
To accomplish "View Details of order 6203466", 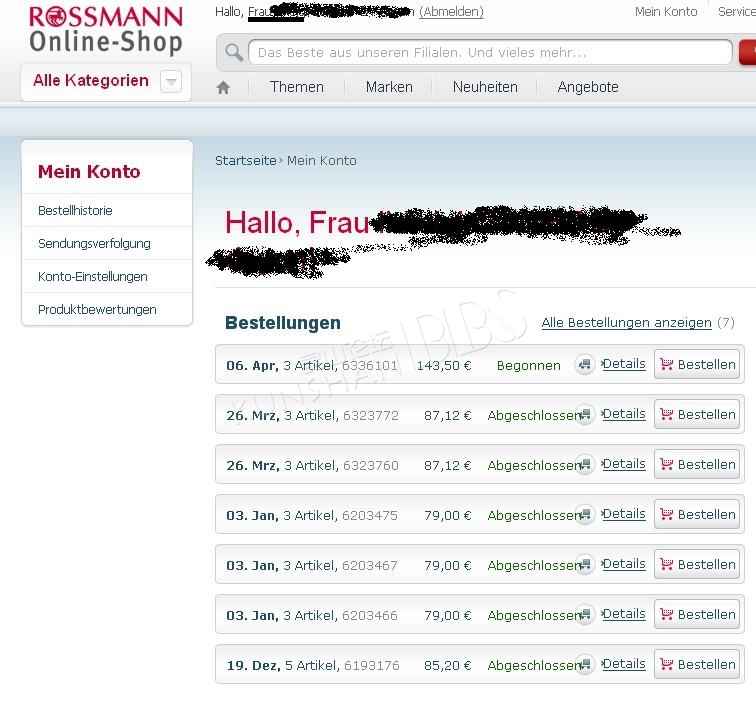I will point(624,614).
